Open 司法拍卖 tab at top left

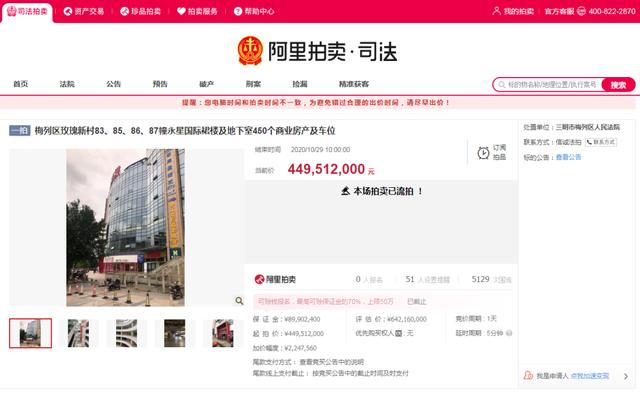(x=27, y=11)
